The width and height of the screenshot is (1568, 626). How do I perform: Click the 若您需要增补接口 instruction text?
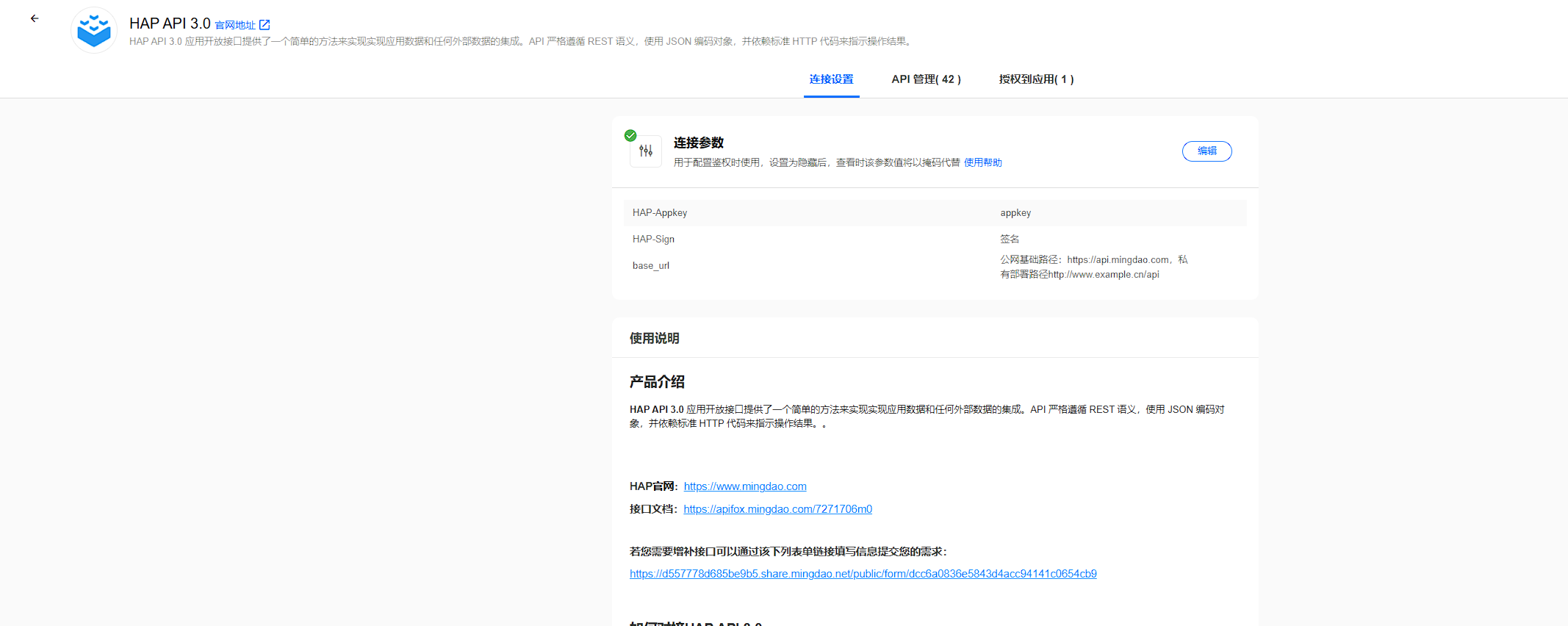tap(788, 552)
